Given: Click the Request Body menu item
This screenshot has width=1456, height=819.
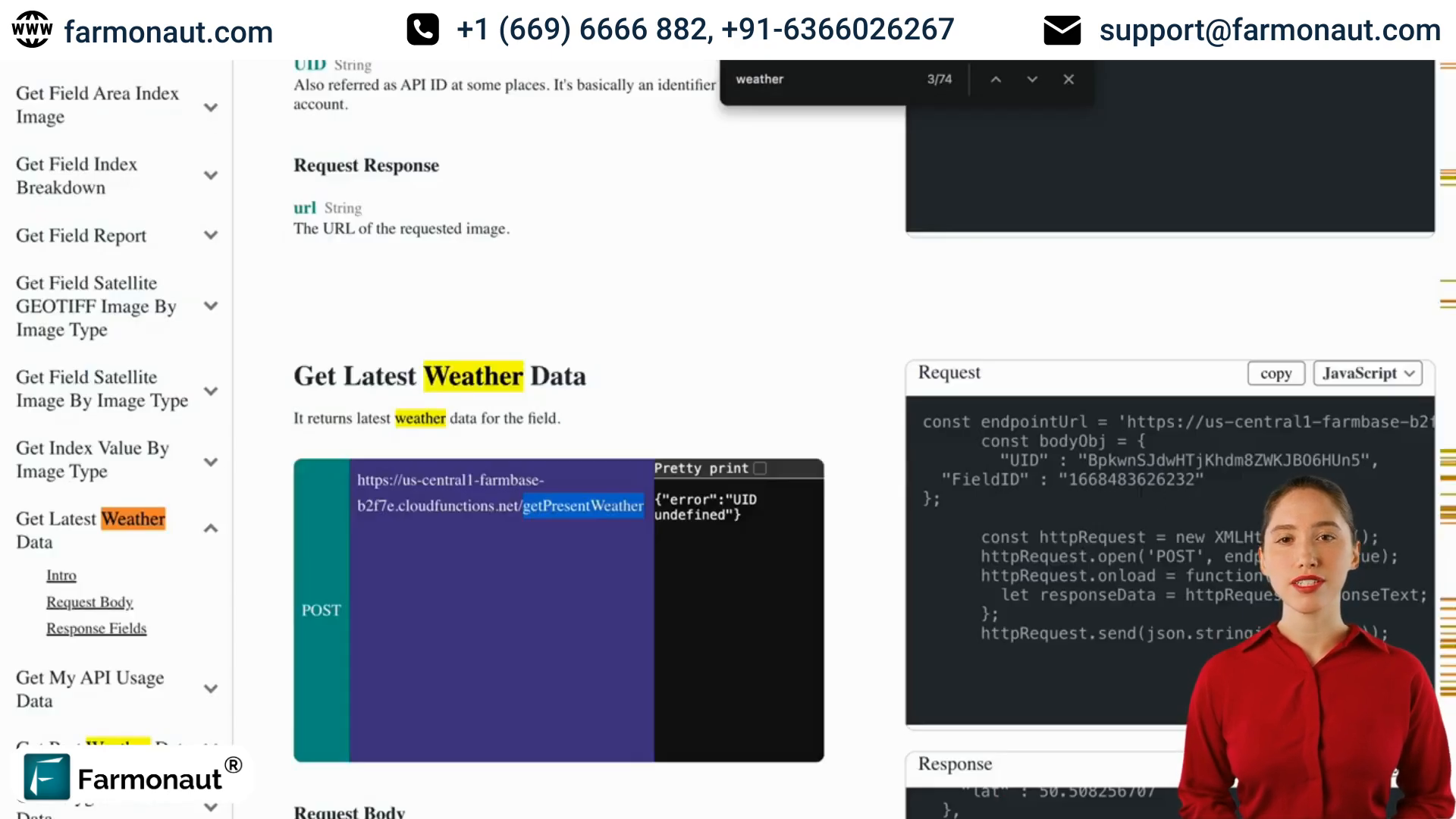Looking at the screenshot, I should pos(89,601).
